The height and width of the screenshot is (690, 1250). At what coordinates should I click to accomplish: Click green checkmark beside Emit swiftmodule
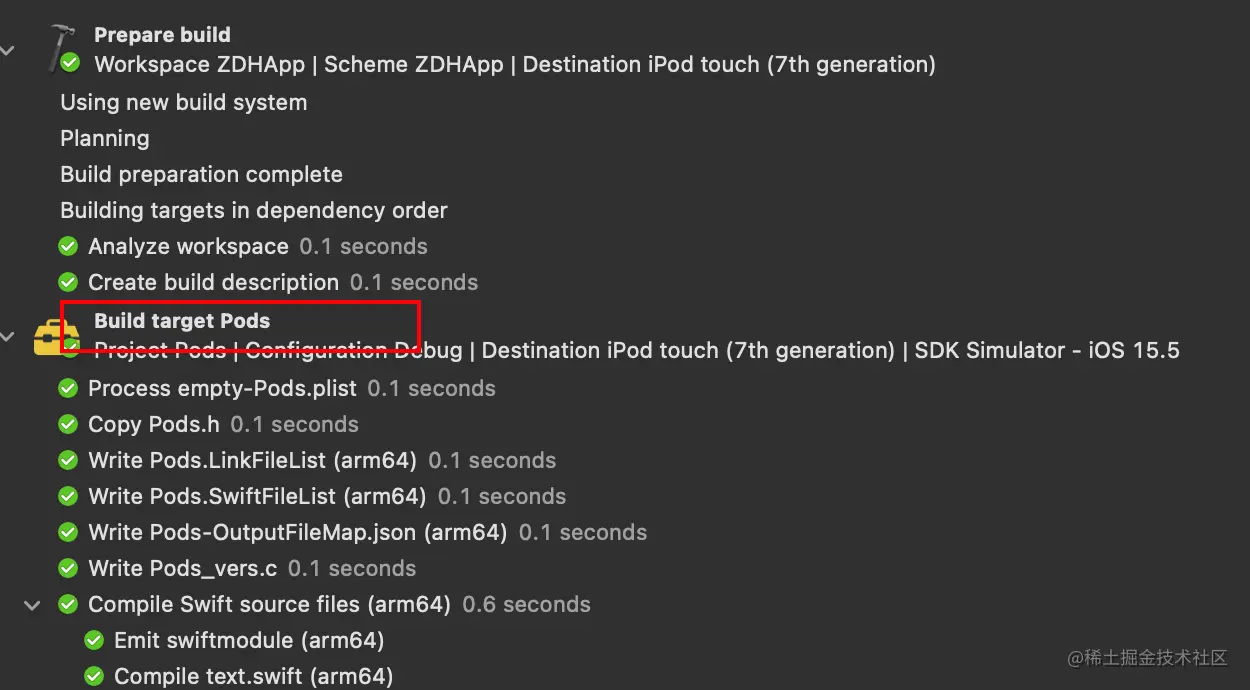pyautogui.click(x=94, y=640)
